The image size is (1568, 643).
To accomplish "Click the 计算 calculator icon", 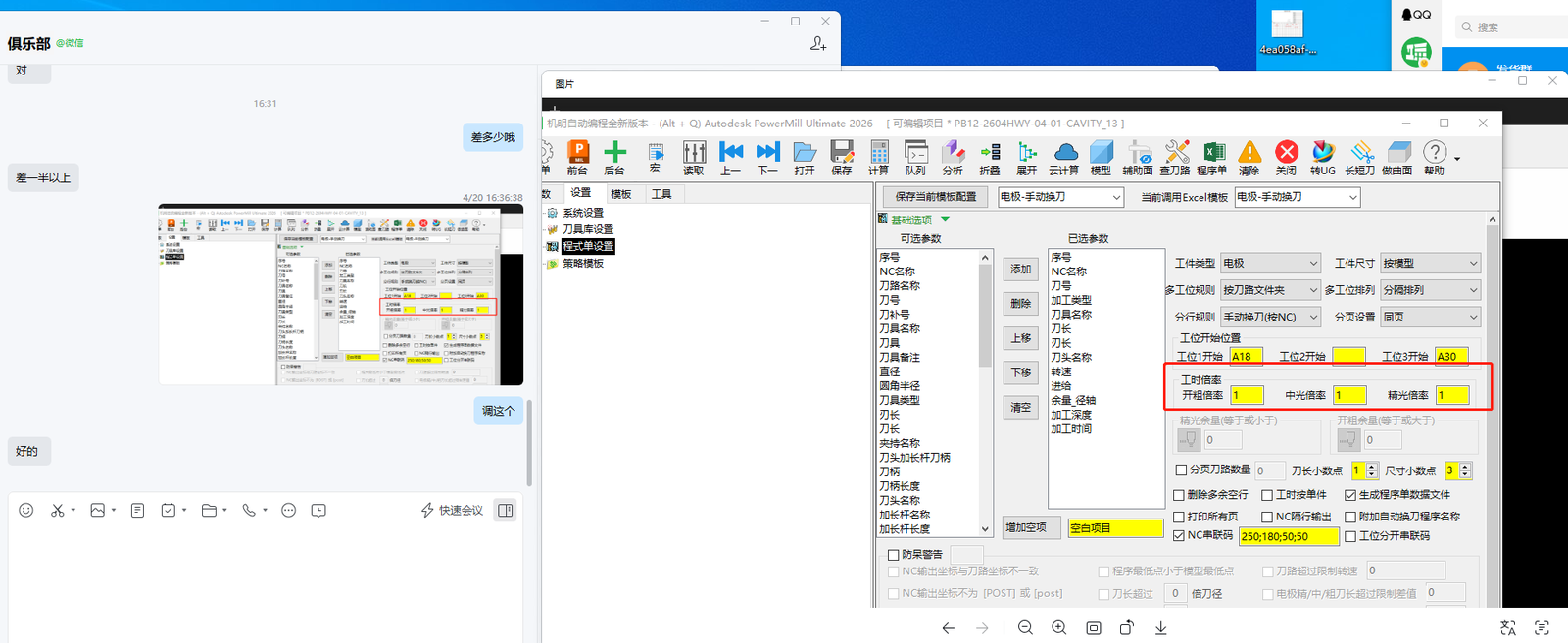I will 879,157.
